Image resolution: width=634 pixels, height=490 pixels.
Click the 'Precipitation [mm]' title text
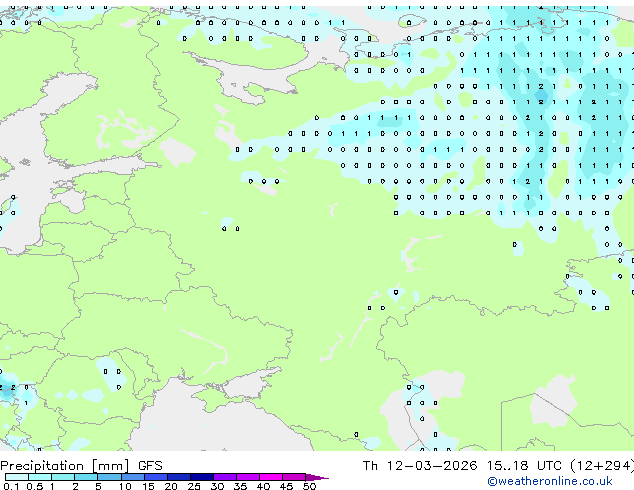[65, 466]
